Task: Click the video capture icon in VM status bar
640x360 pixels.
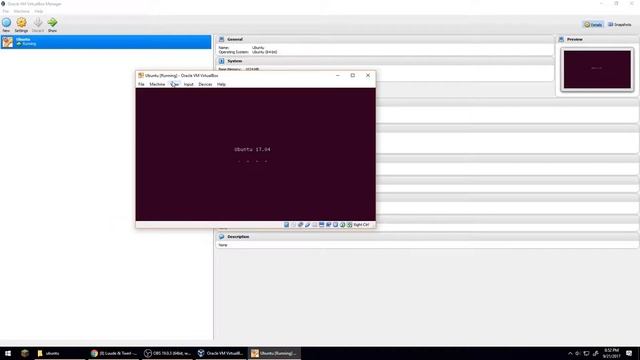Action: point(329,225)
